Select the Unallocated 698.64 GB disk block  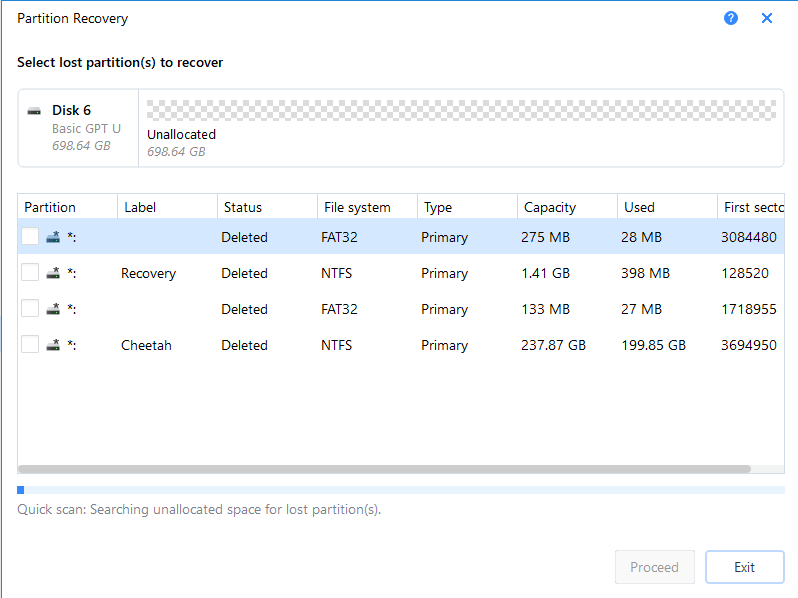(461, 128)
